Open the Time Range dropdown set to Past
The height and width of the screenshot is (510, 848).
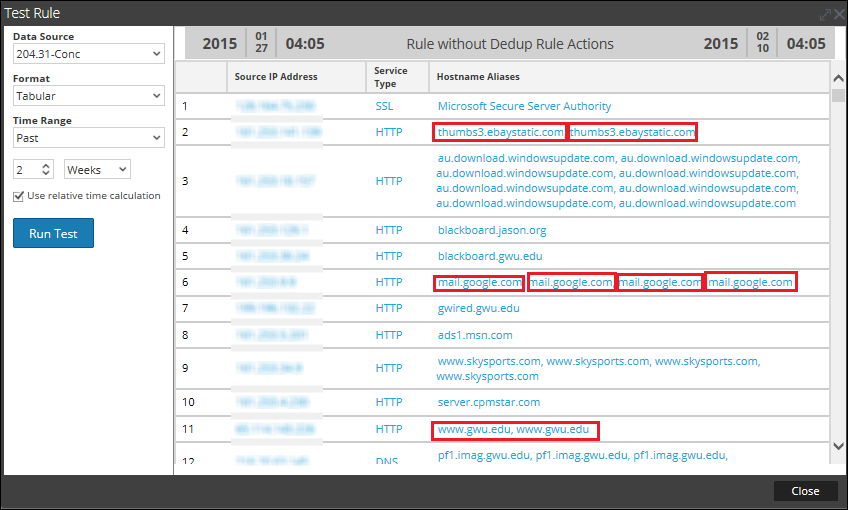(x=88, y=138)
